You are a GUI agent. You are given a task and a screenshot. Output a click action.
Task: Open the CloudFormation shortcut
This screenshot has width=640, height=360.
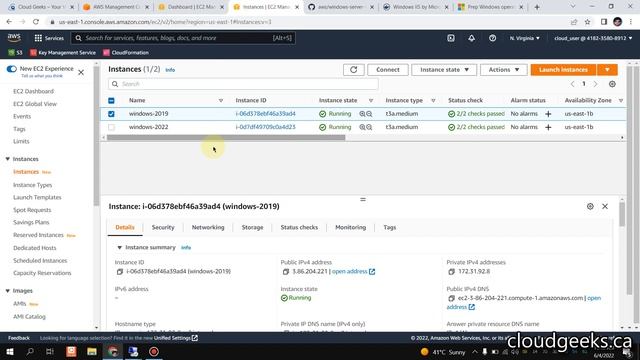tap(126, 53)
